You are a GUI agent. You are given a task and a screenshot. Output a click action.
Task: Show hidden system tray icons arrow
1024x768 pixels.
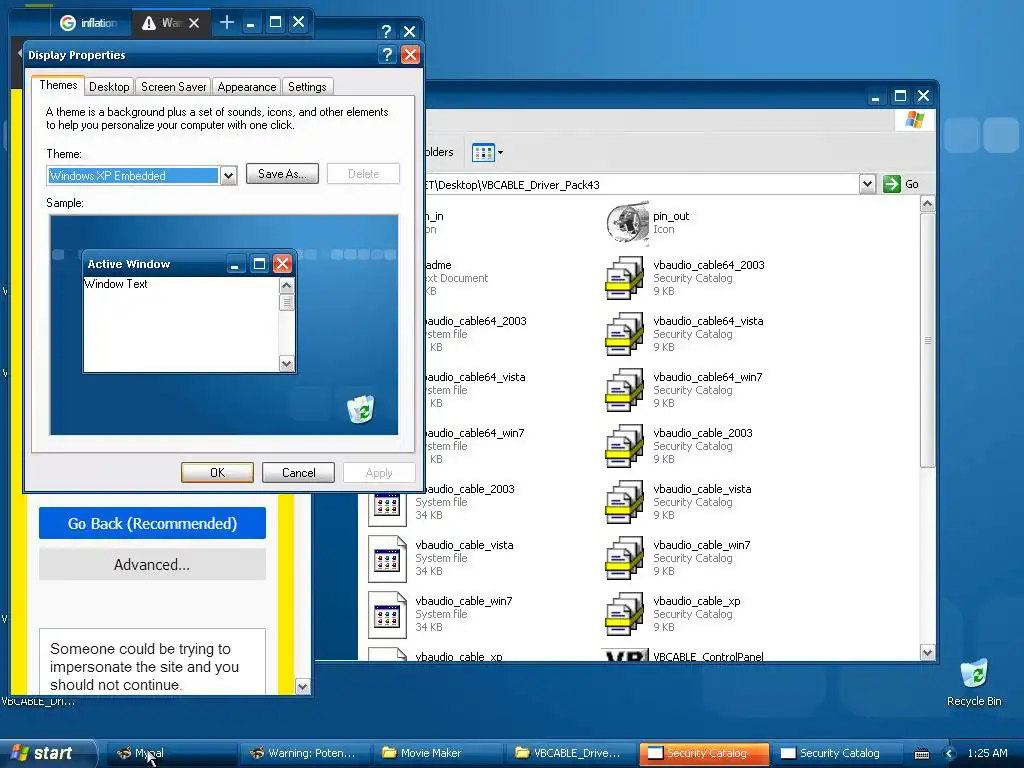pyautogui.click(x=950, y=754)
